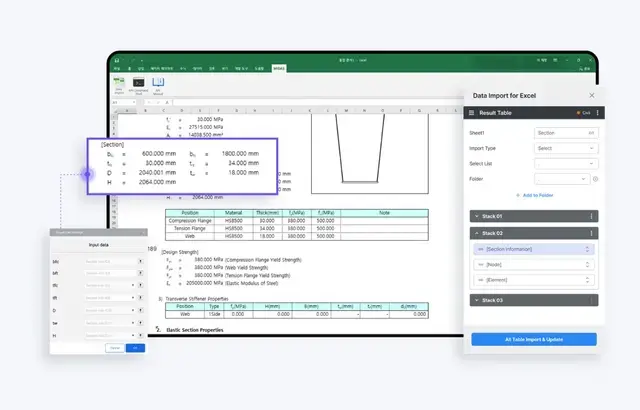Click the info icon beside Folder
Screen dimensions: 640x410
(x=596, y=179)
